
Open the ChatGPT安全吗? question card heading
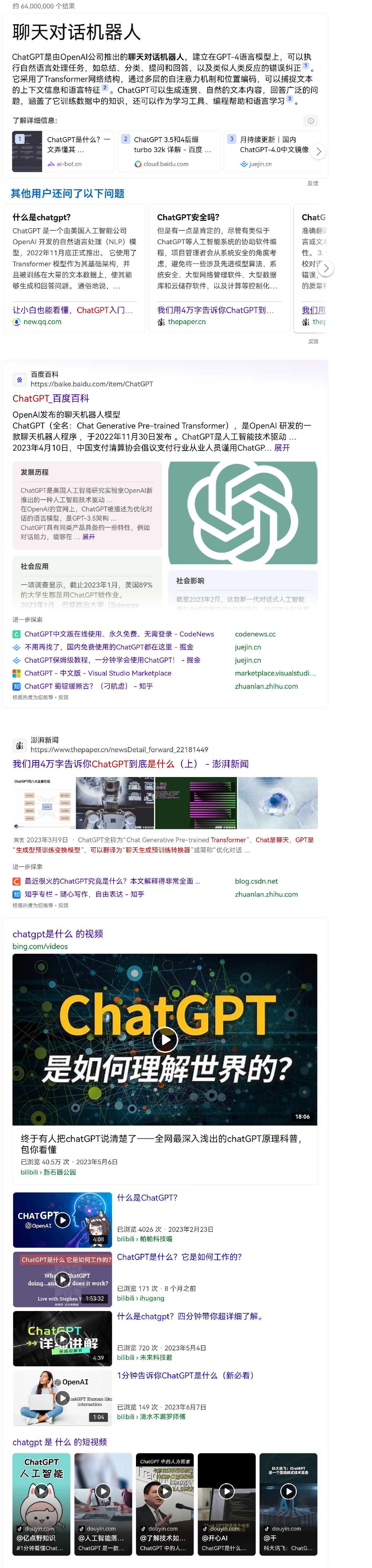[188, 217]
